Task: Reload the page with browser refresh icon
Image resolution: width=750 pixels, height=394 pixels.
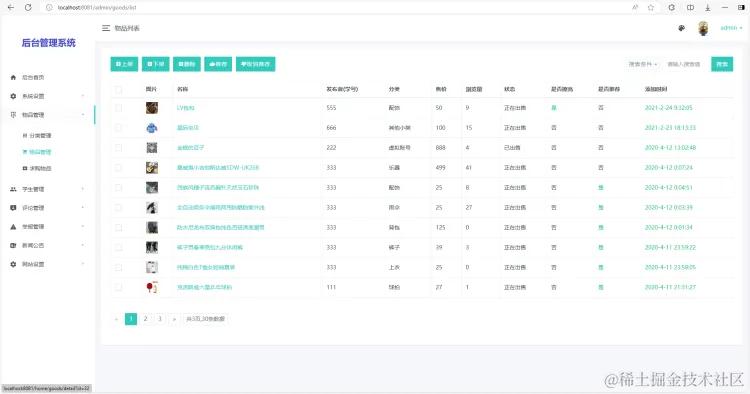Action: 28,8
